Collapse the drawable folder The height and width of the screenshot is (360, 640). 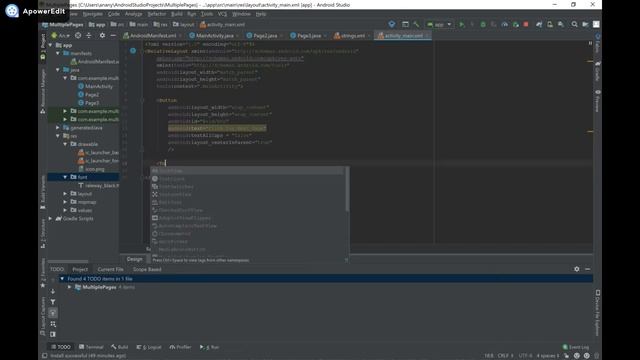coord(65,144)
